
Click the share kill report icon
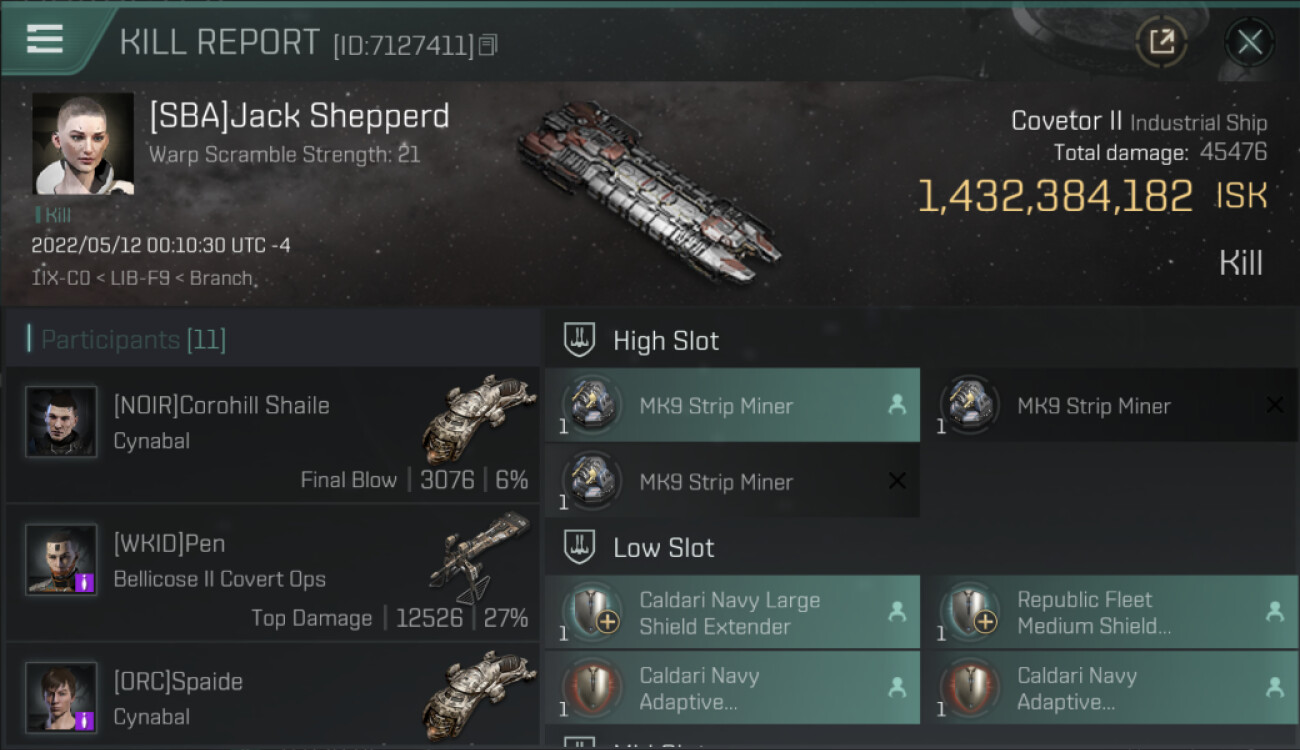point(1161,42)
